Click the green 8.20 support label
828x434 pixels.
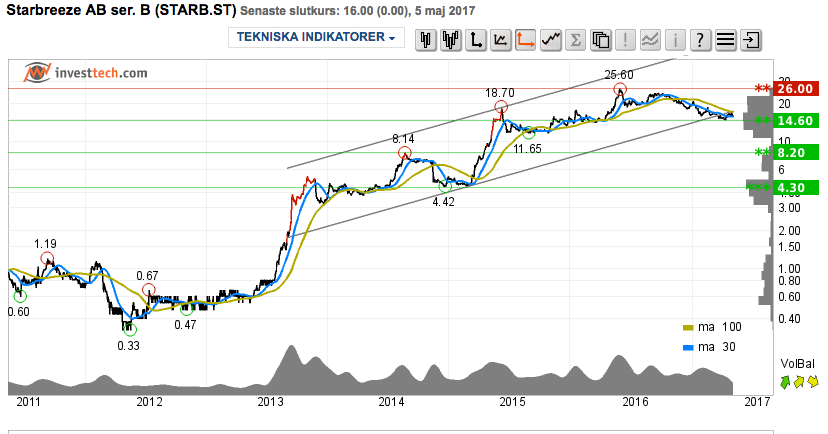(x=795, y=153)
